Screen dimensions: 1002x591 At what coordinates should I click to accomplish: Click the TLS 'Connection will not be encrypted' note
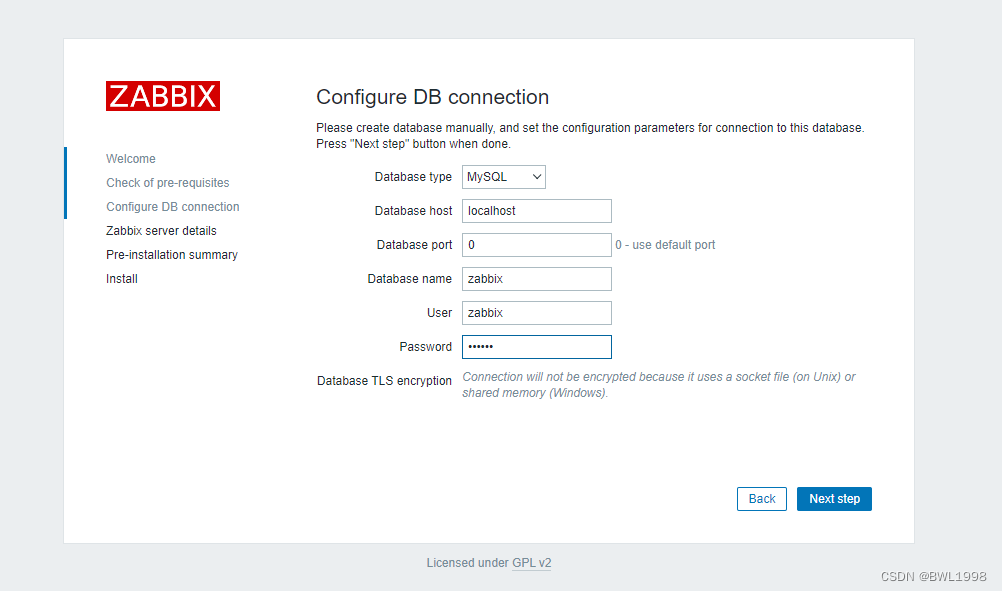[x=659, y=385]
